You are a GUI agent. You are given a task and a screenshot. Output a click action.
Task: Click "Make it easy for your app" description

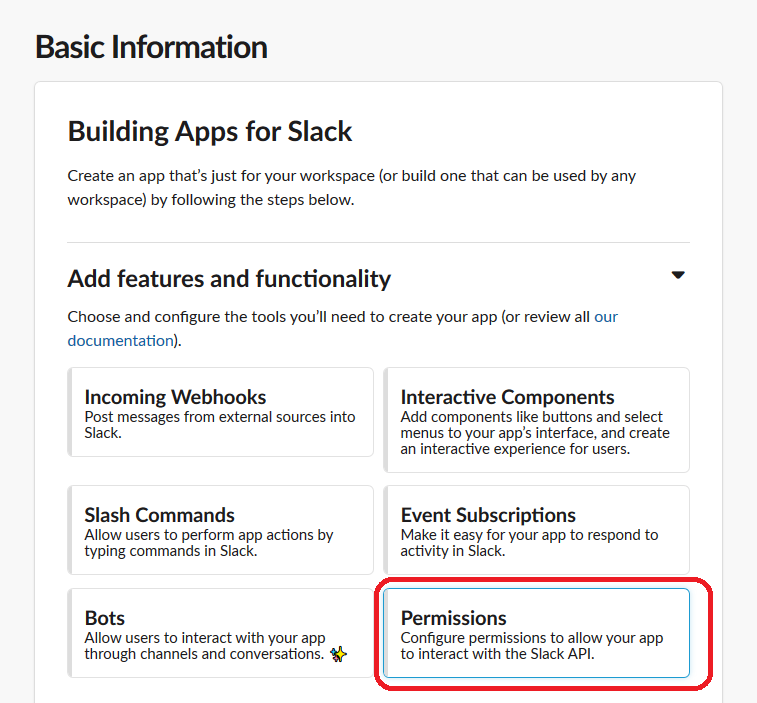529,543
